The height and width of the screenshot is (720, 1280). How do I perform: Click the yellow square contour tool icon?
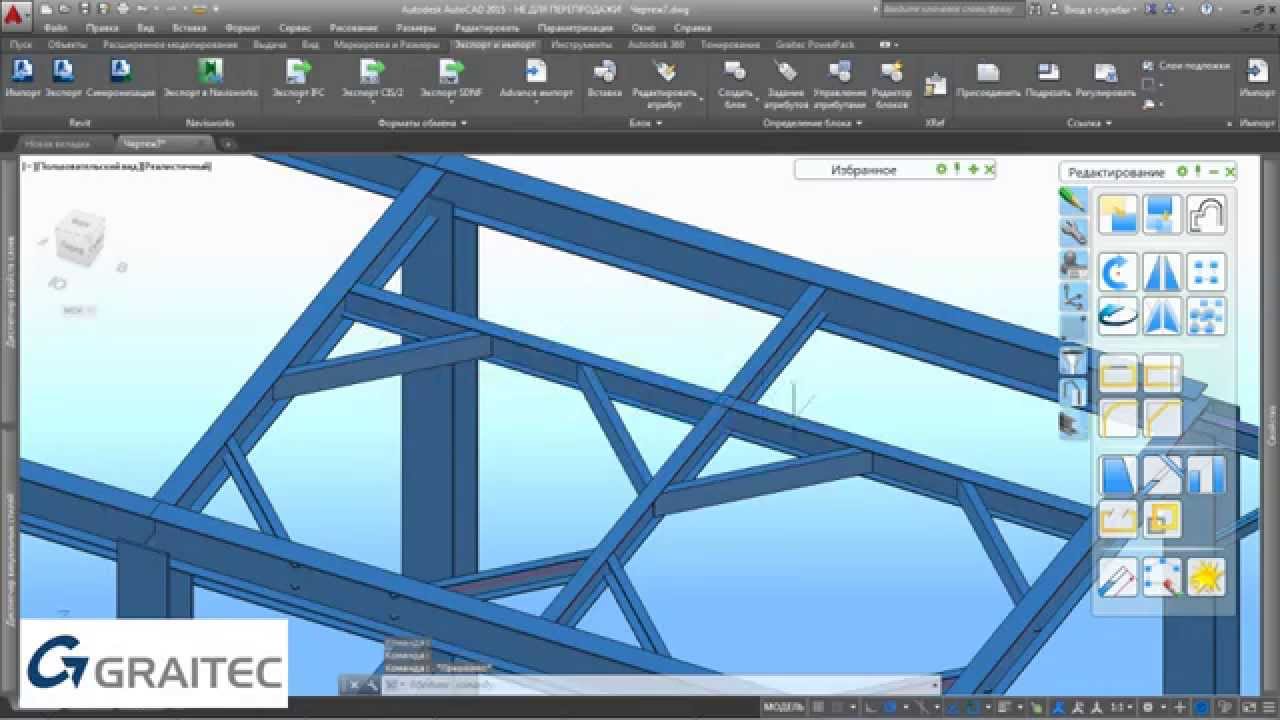pos(1162,519)
